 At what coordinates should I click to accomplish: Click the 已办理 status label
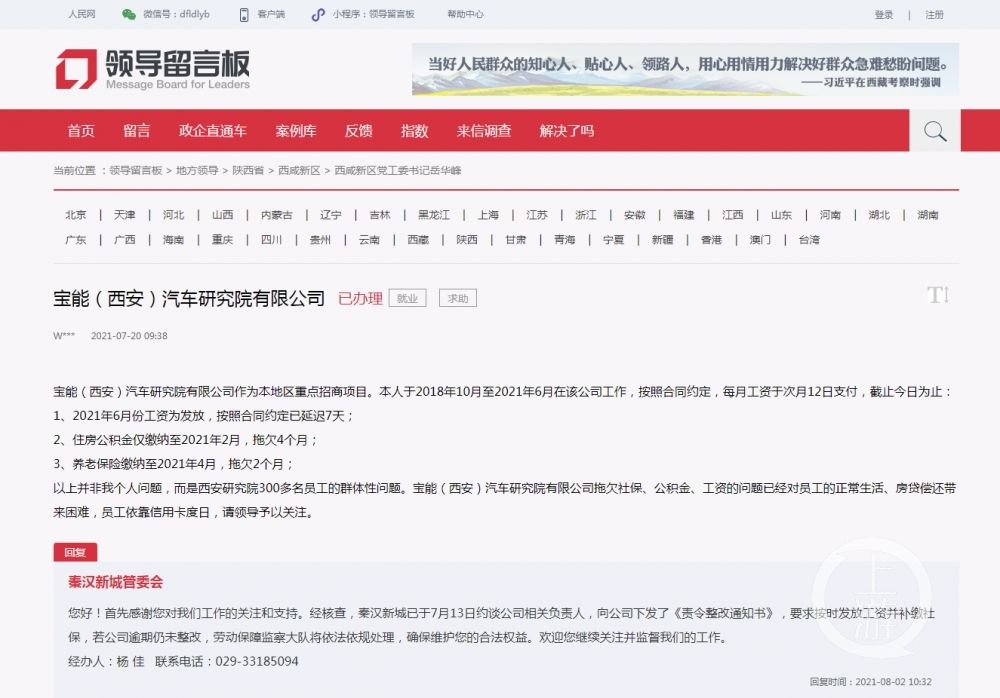[x=360, y=298]
